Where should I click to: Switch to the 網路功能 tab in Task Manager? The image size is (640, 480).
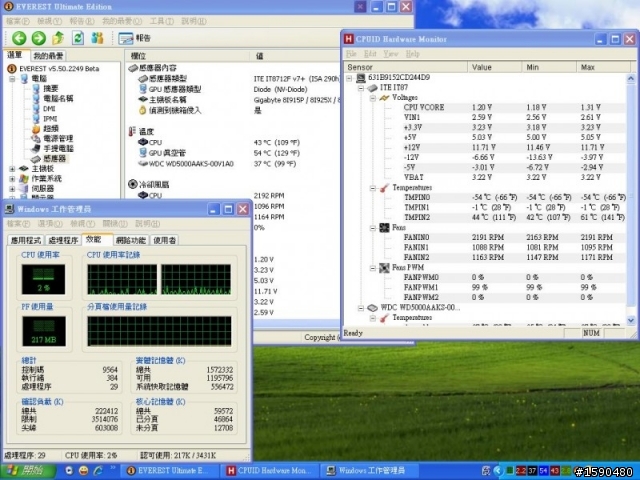pos(131,240)
